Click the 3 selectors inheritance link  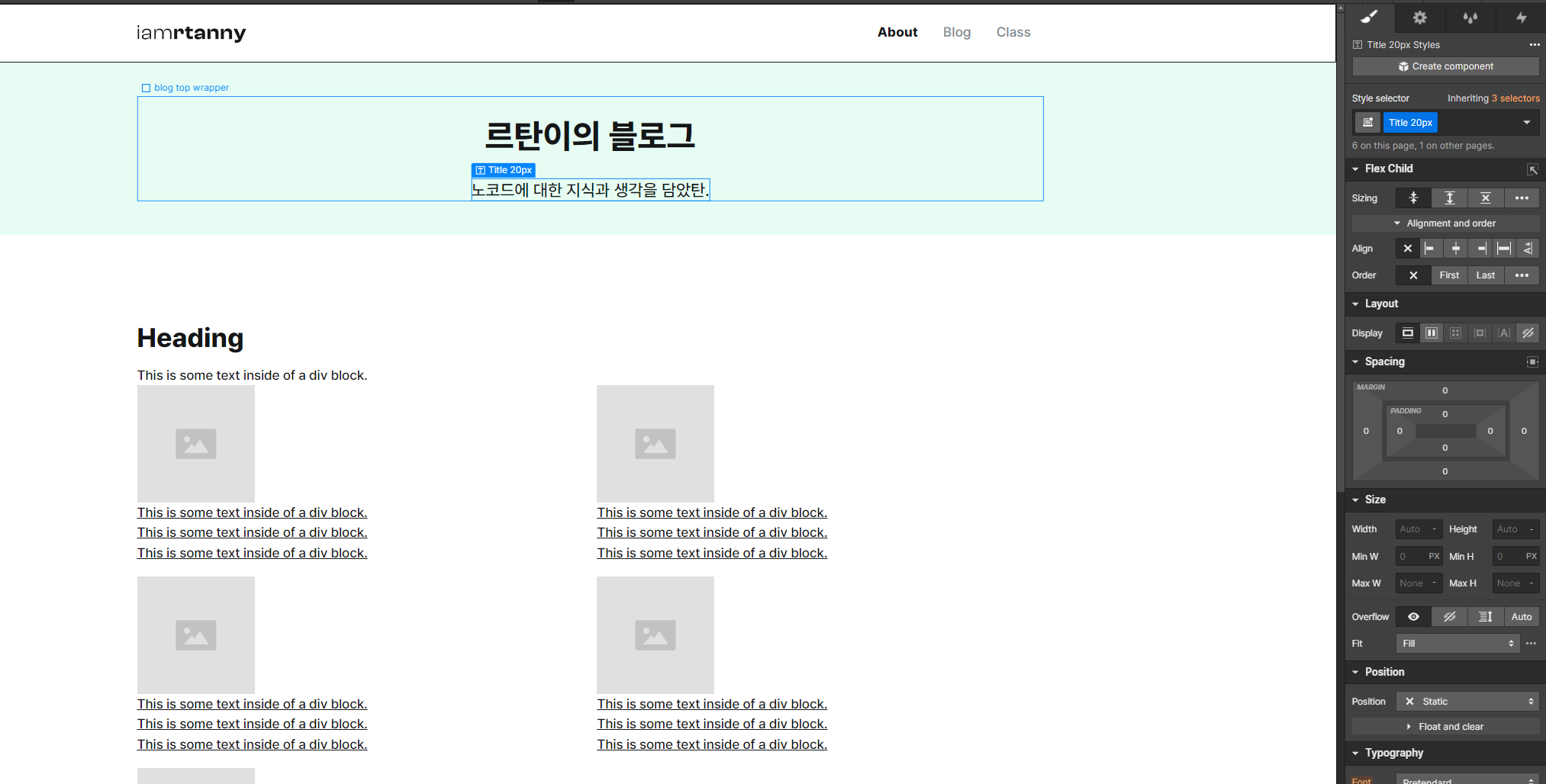click(x=1515, y=98)
